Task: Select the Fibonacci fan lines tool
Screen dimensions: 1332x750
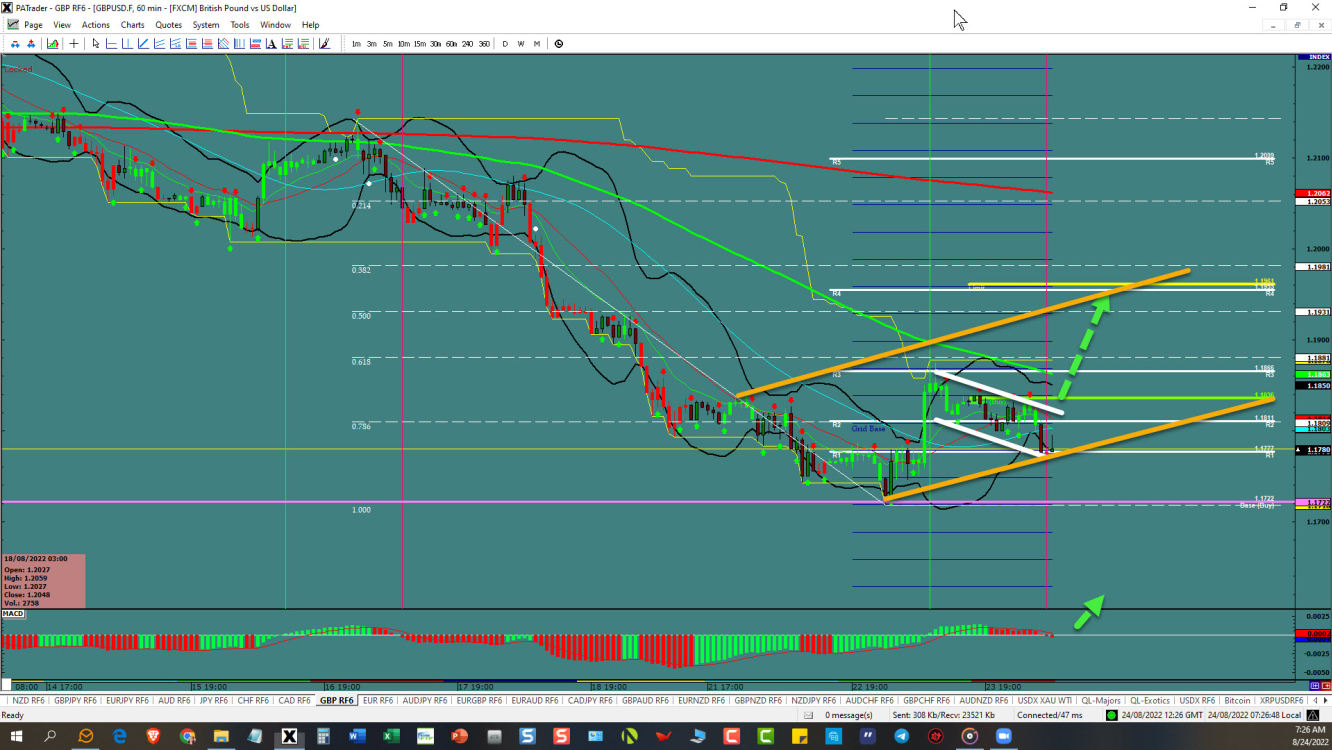Action: (x=223, y=44)
